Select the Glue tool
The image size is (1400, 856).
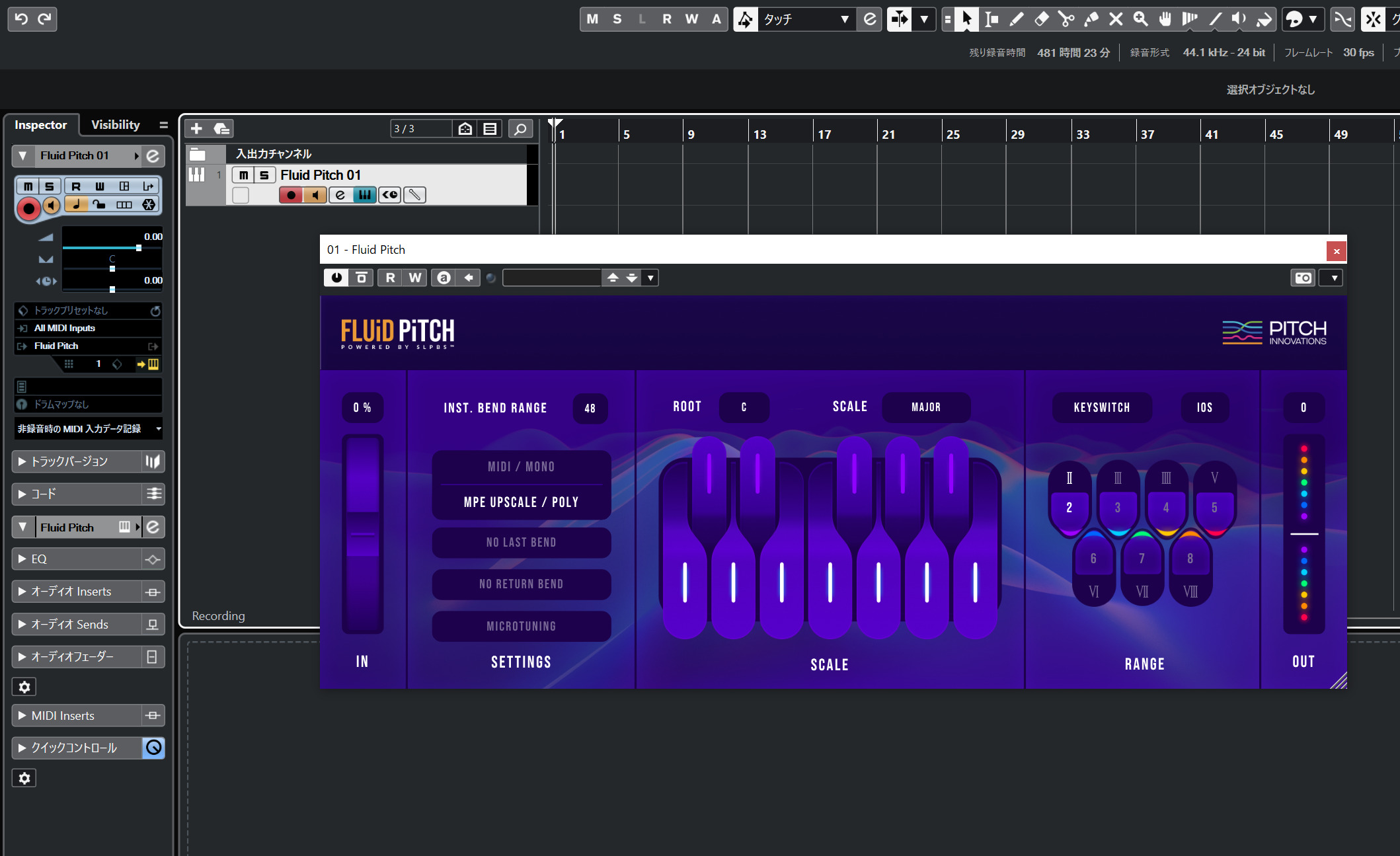pyautogui.click(x=1091, y=19)
